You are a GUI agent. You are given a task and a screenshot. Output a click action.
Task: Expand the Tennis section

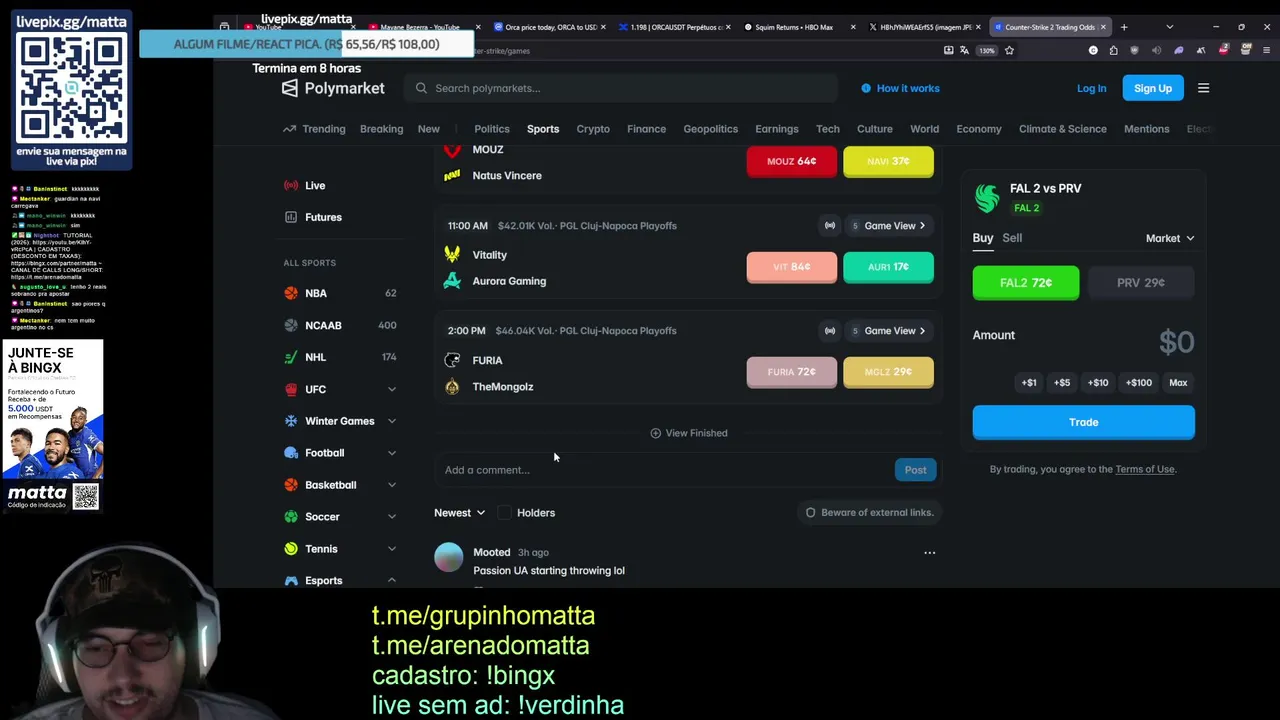coord(391,549)
